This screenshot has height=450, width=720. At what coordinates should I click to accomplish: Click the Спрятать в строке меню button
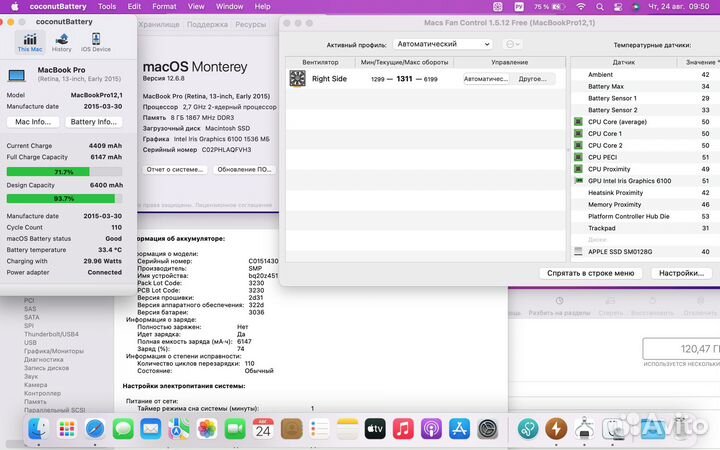pyautogui.click(x=591, y=273)
